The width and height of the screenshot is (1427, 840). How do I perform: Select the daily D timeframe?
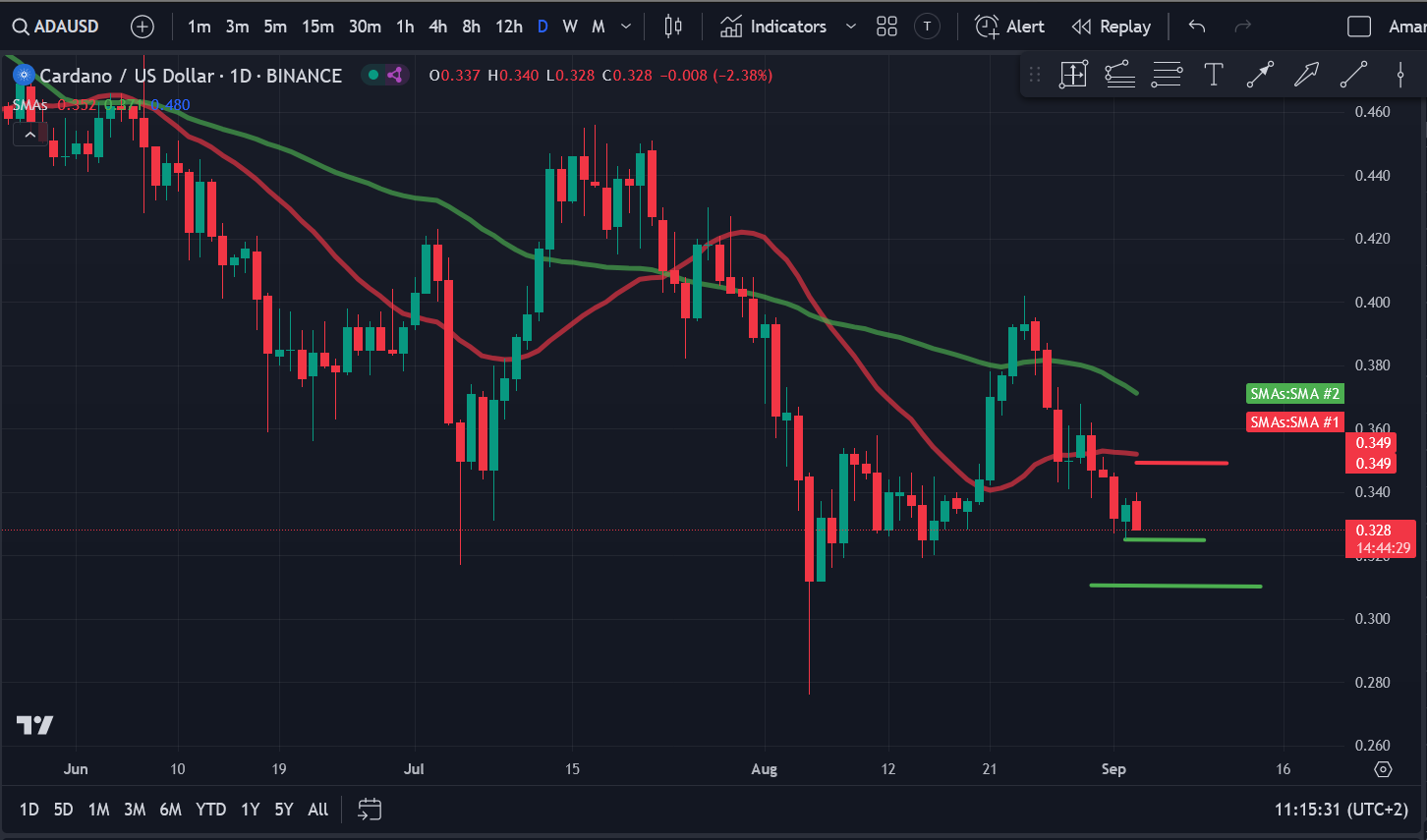(x=542, y=27)
